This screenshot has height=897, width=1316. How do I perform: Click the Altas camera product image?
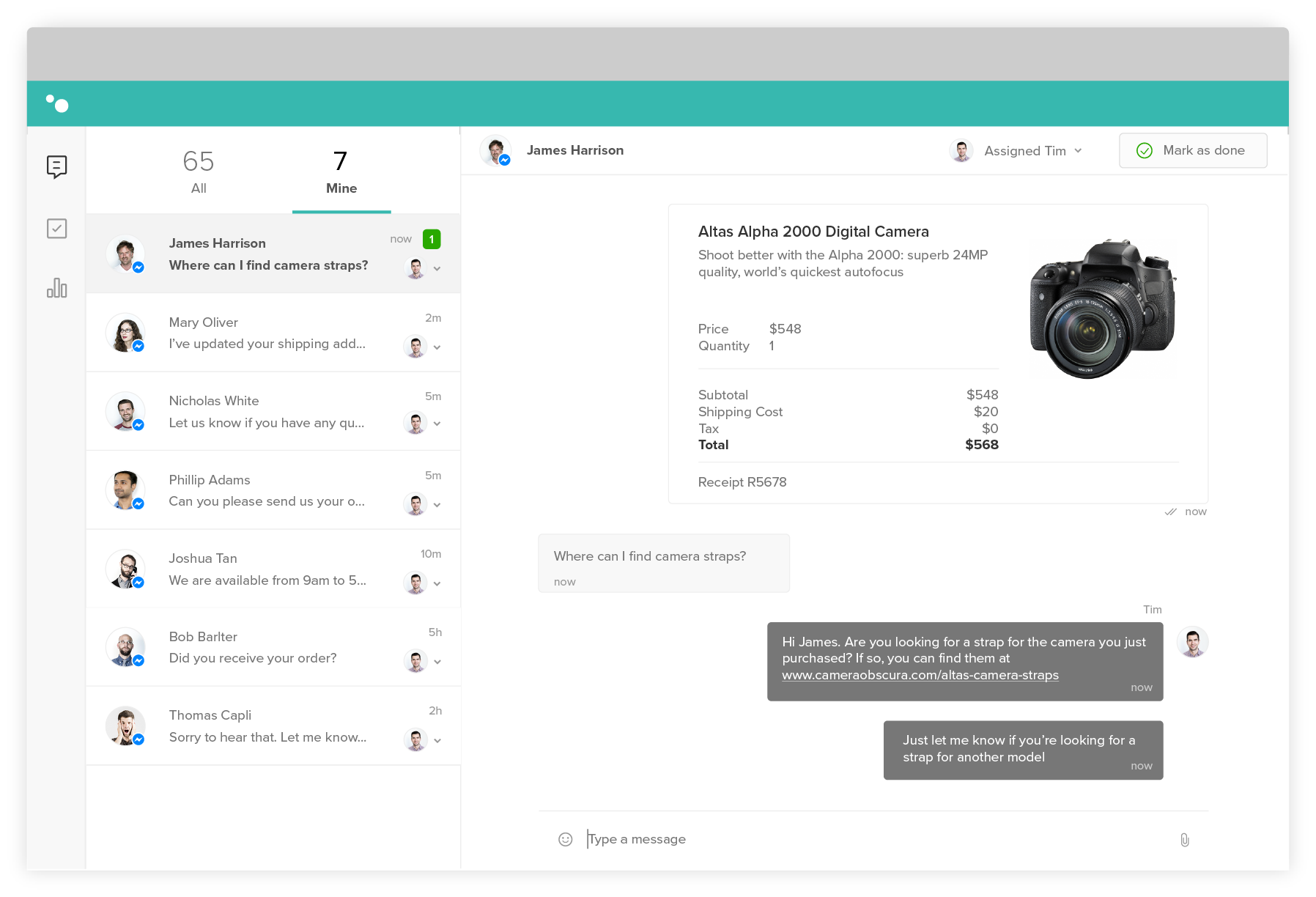[1101, 309]
